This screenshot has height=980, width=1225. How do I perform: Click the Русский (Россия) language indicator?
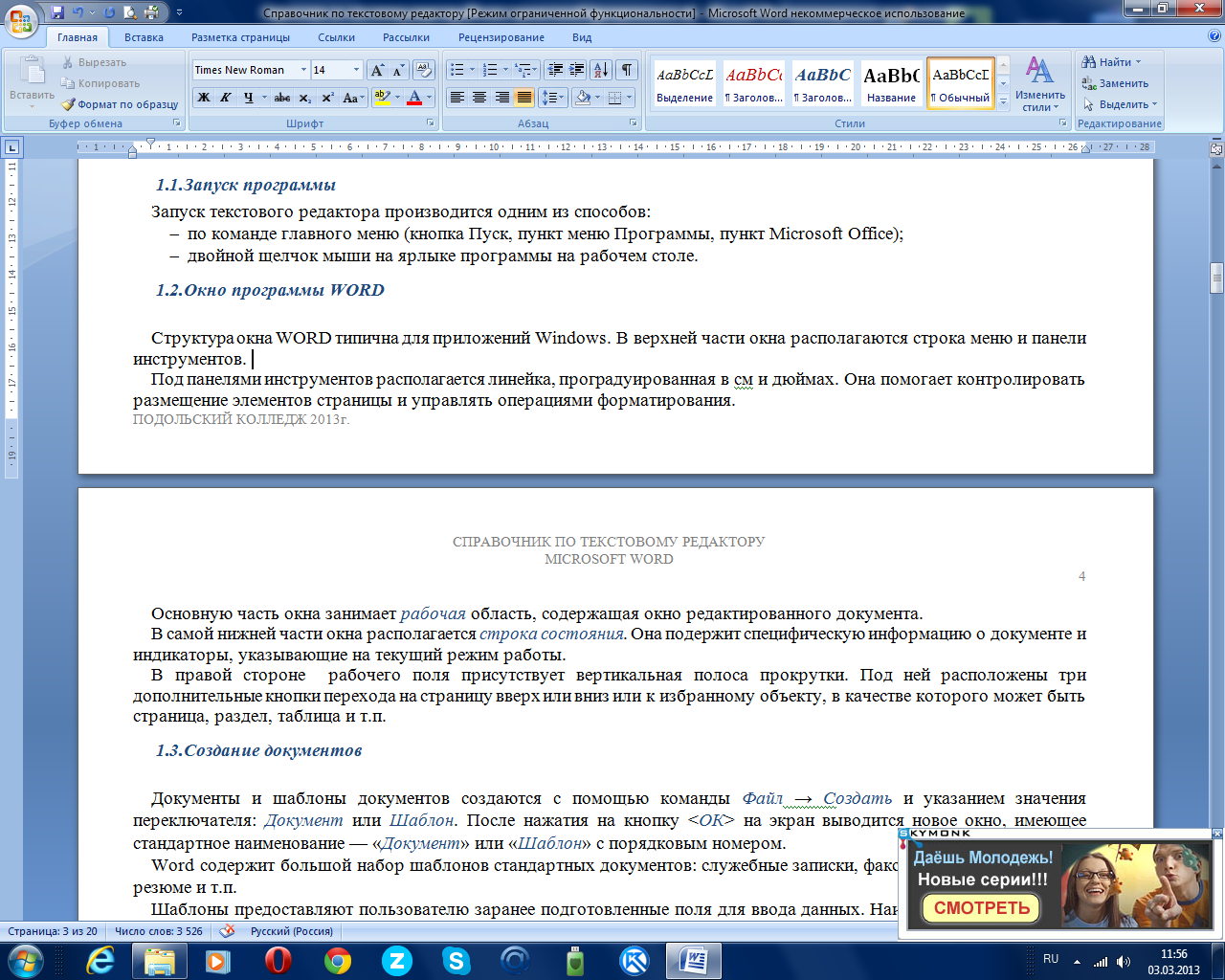tap(292, 931)
